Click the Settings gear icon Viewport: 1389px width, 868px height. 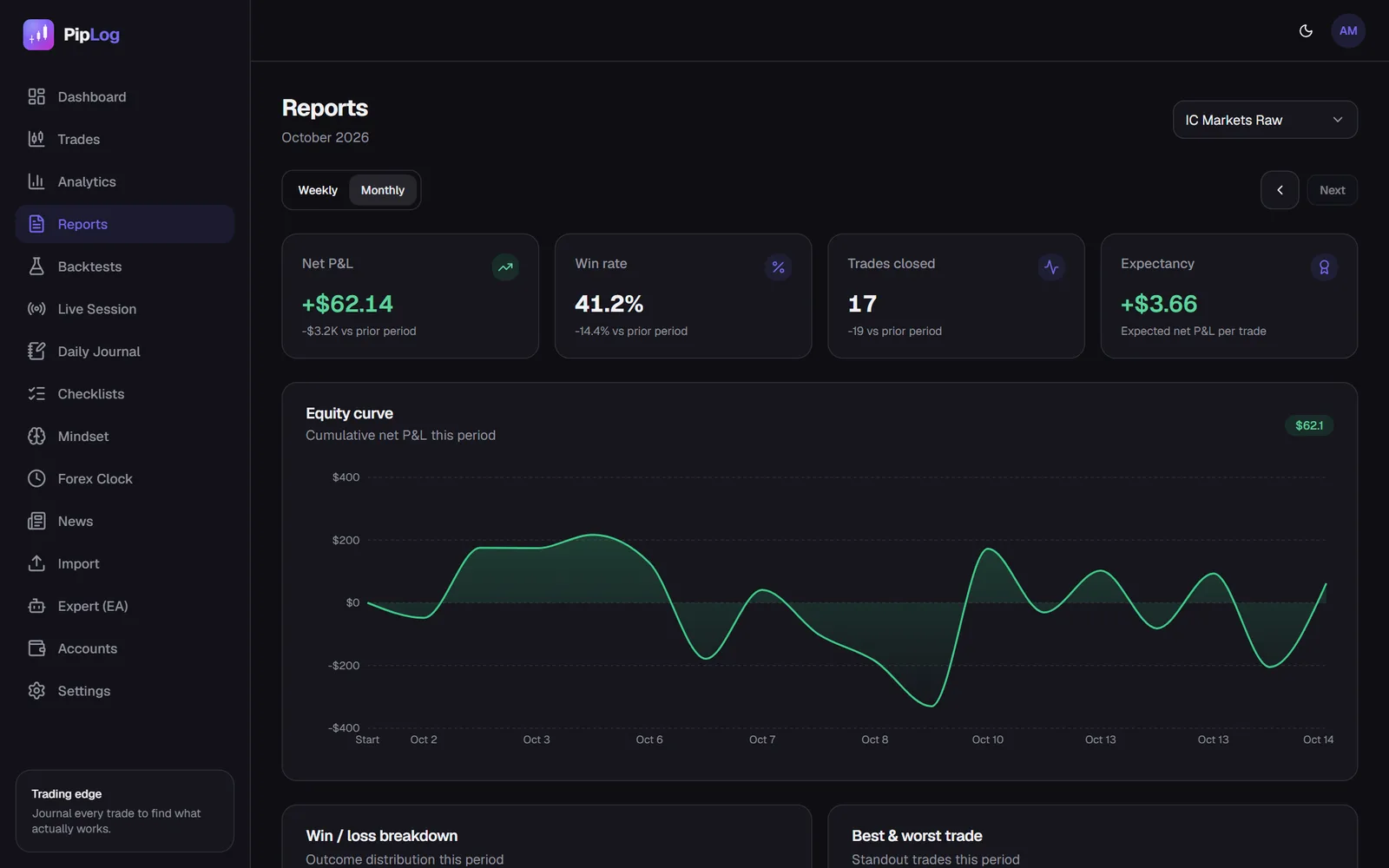pyautogui.click(x=36, y=691)
